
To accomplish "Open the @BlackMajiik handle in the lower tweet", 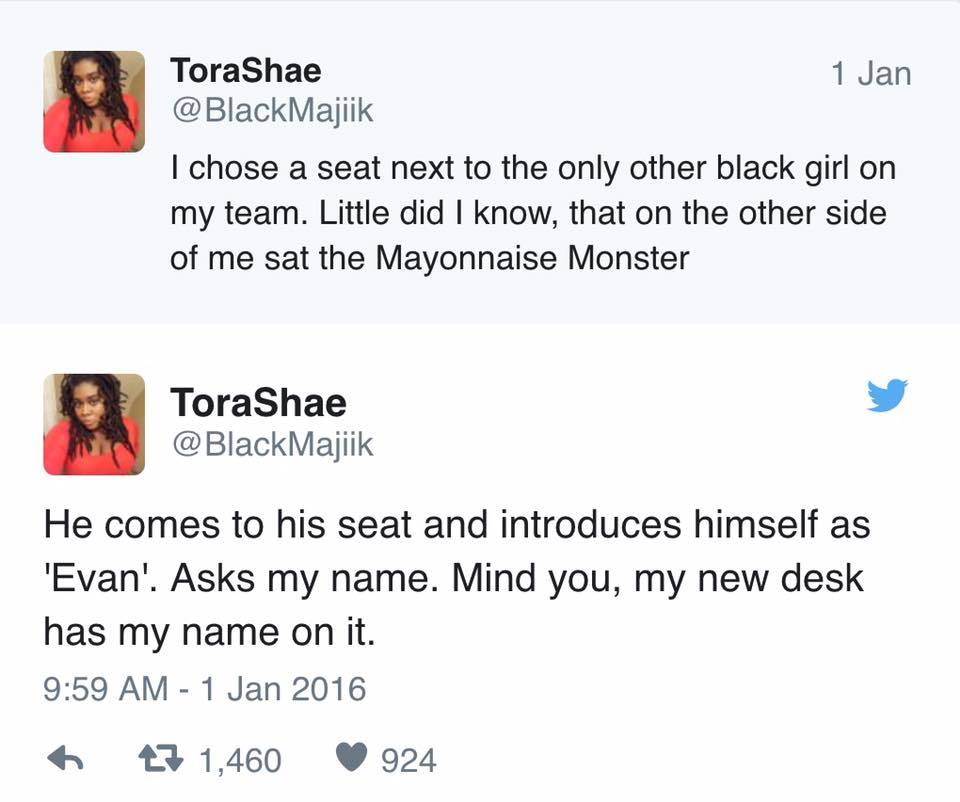I will [271, 443].
